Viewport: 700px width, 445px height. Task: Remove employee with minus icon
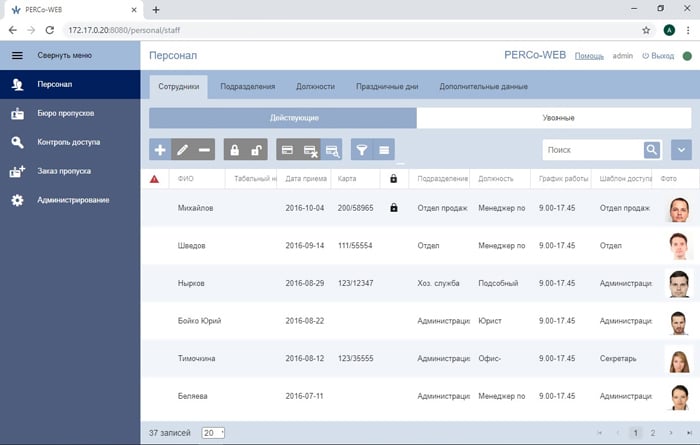[x=204, y=150]
